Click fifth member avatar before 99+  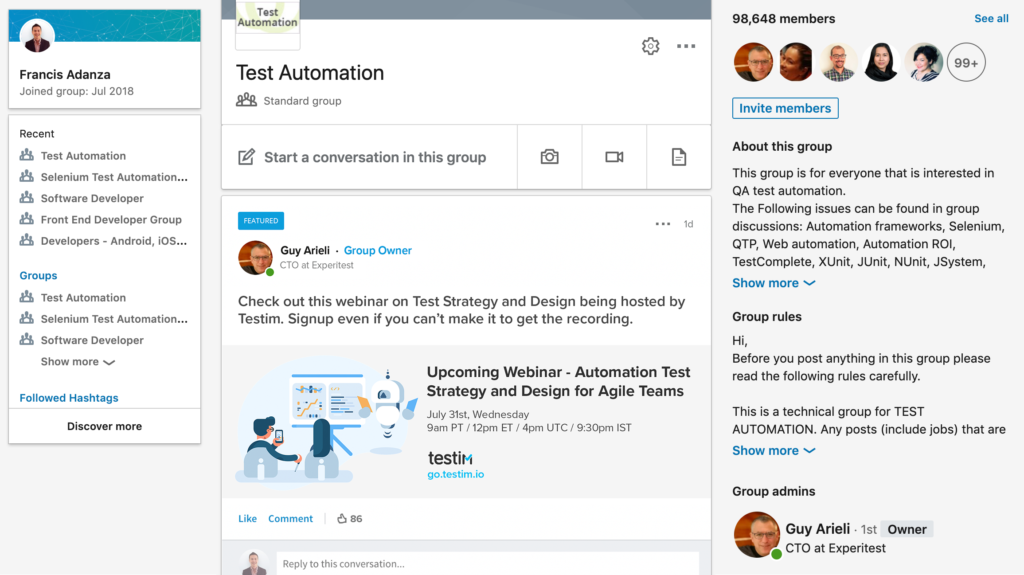pos(923,63)
